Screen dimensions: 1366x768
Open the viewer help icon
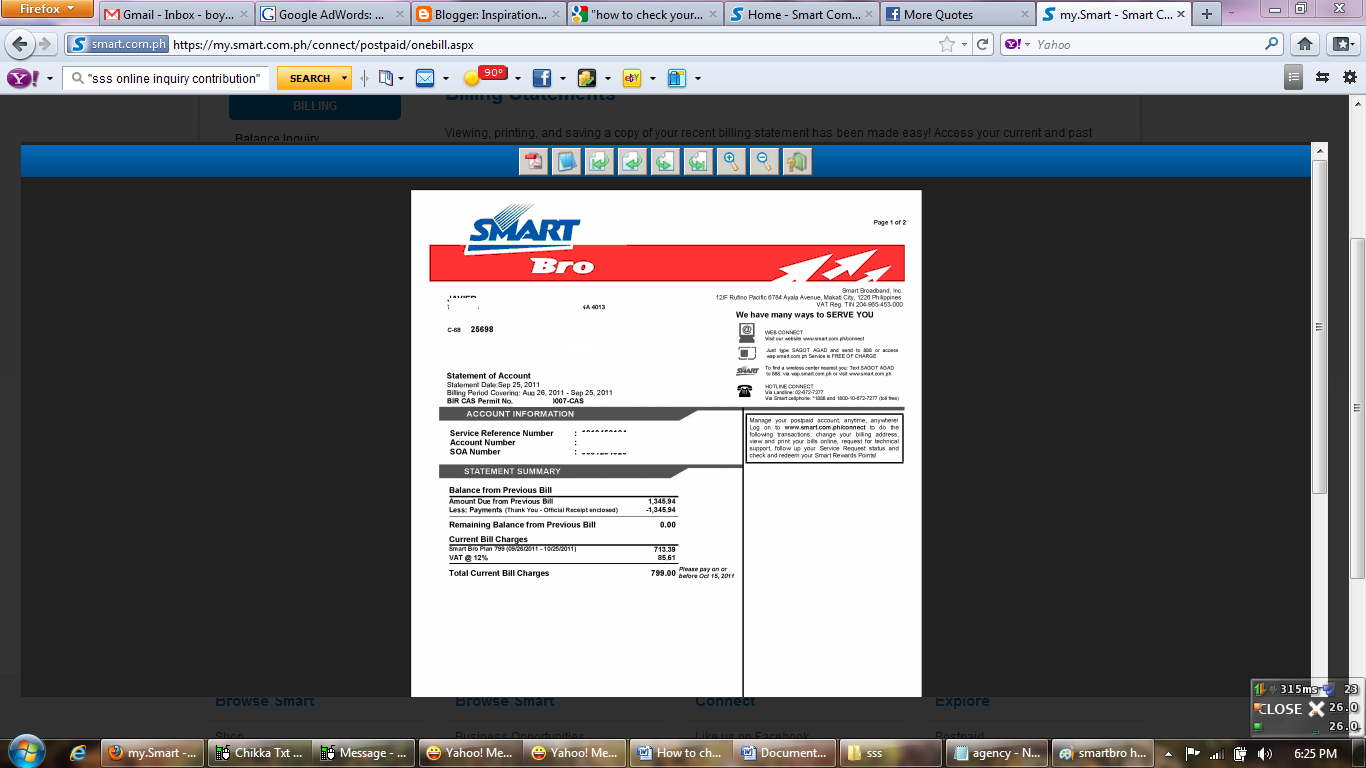[797, 161]
